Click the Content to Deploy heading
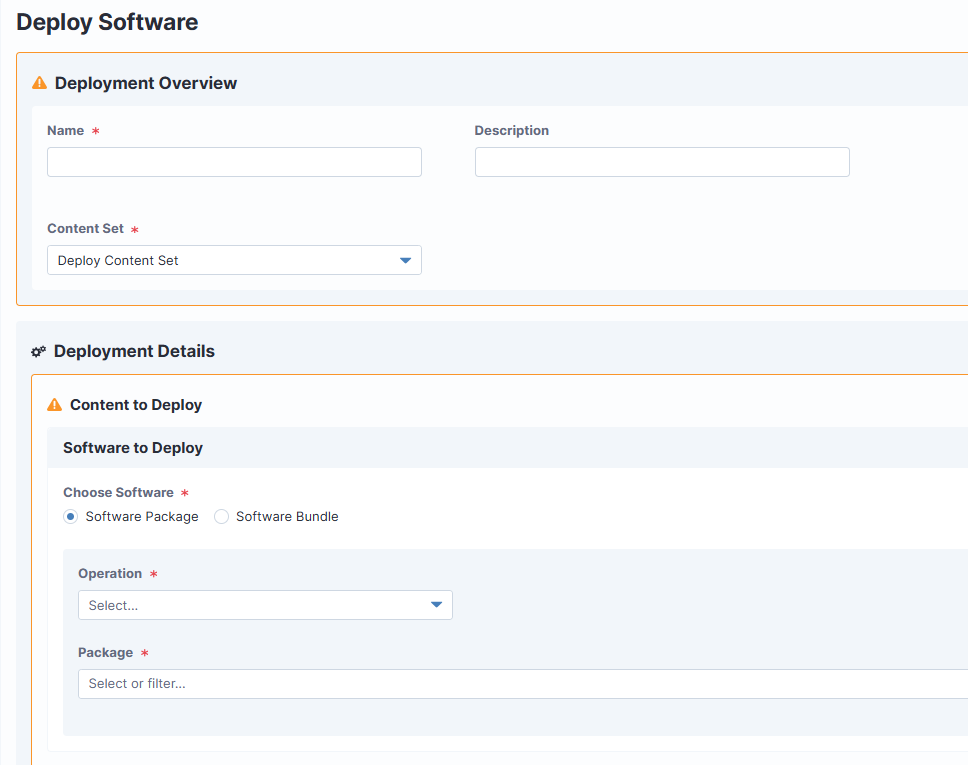The width and height of the screenshot is (968, 765). pyautogui.click(x=136, y=405)
